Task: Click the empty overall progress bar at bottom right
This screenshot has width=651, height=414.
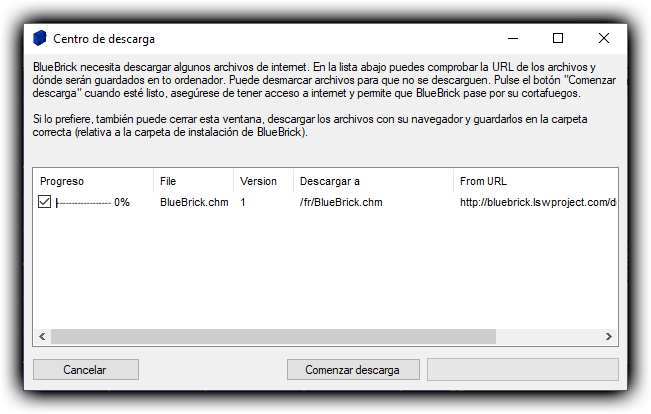Action: [x=523, y=370]
